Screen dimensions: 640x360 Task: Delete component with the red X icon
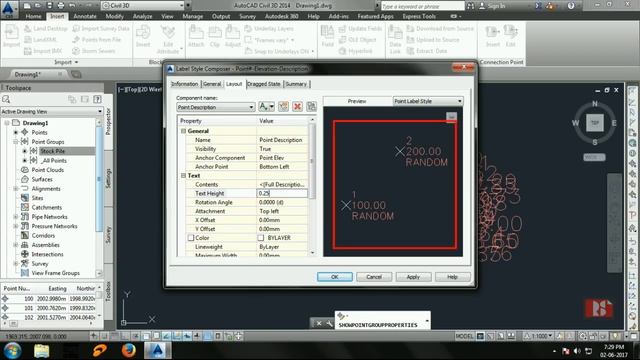(297, 107)
